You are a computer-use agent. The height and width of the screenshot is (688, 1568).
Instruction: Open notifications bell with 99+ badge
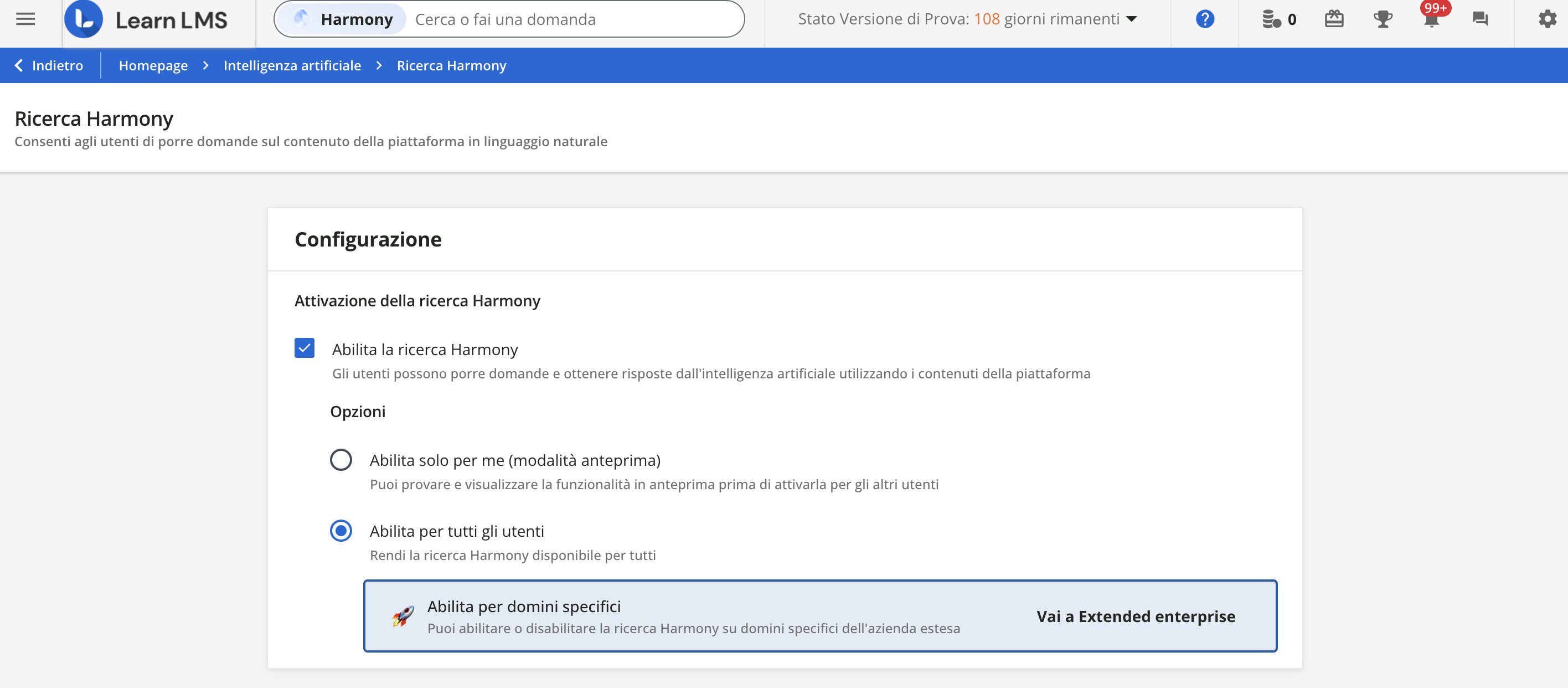click(1432, 18)
